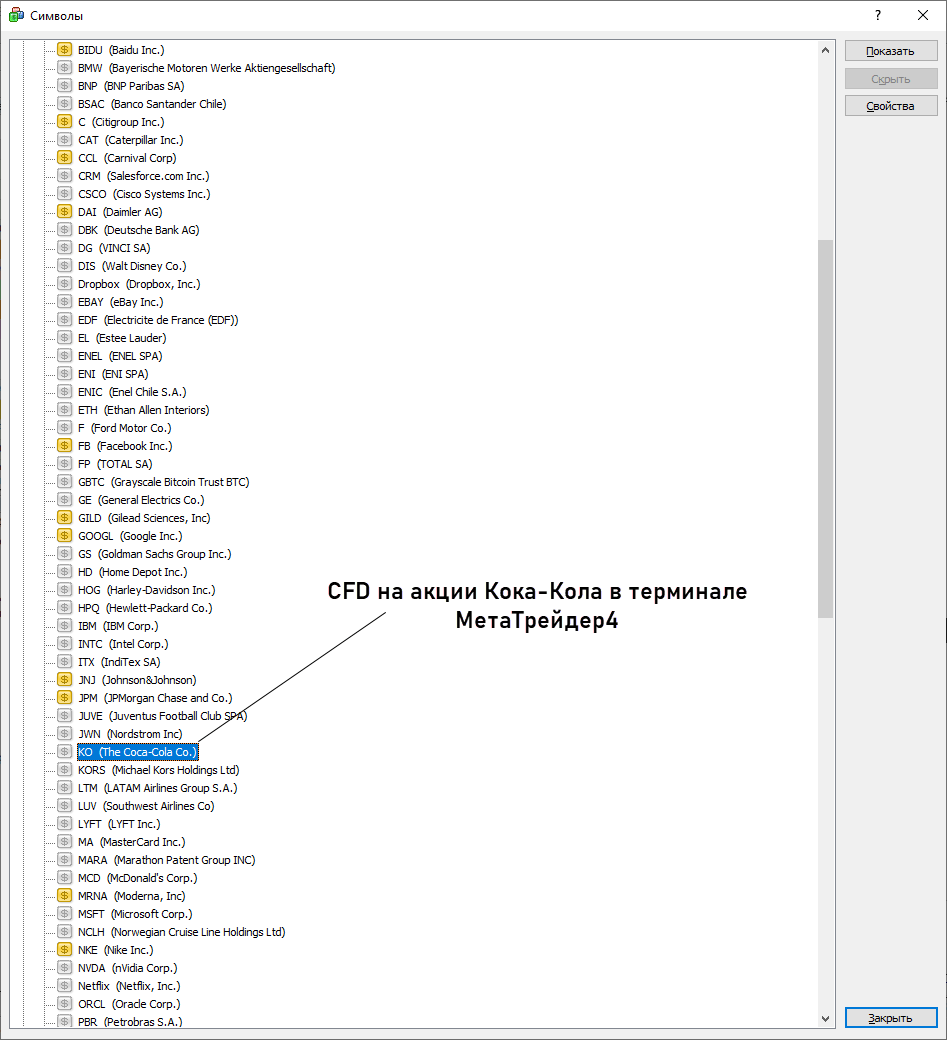Open symbol Свойства properties button

(x=890, y=106)
